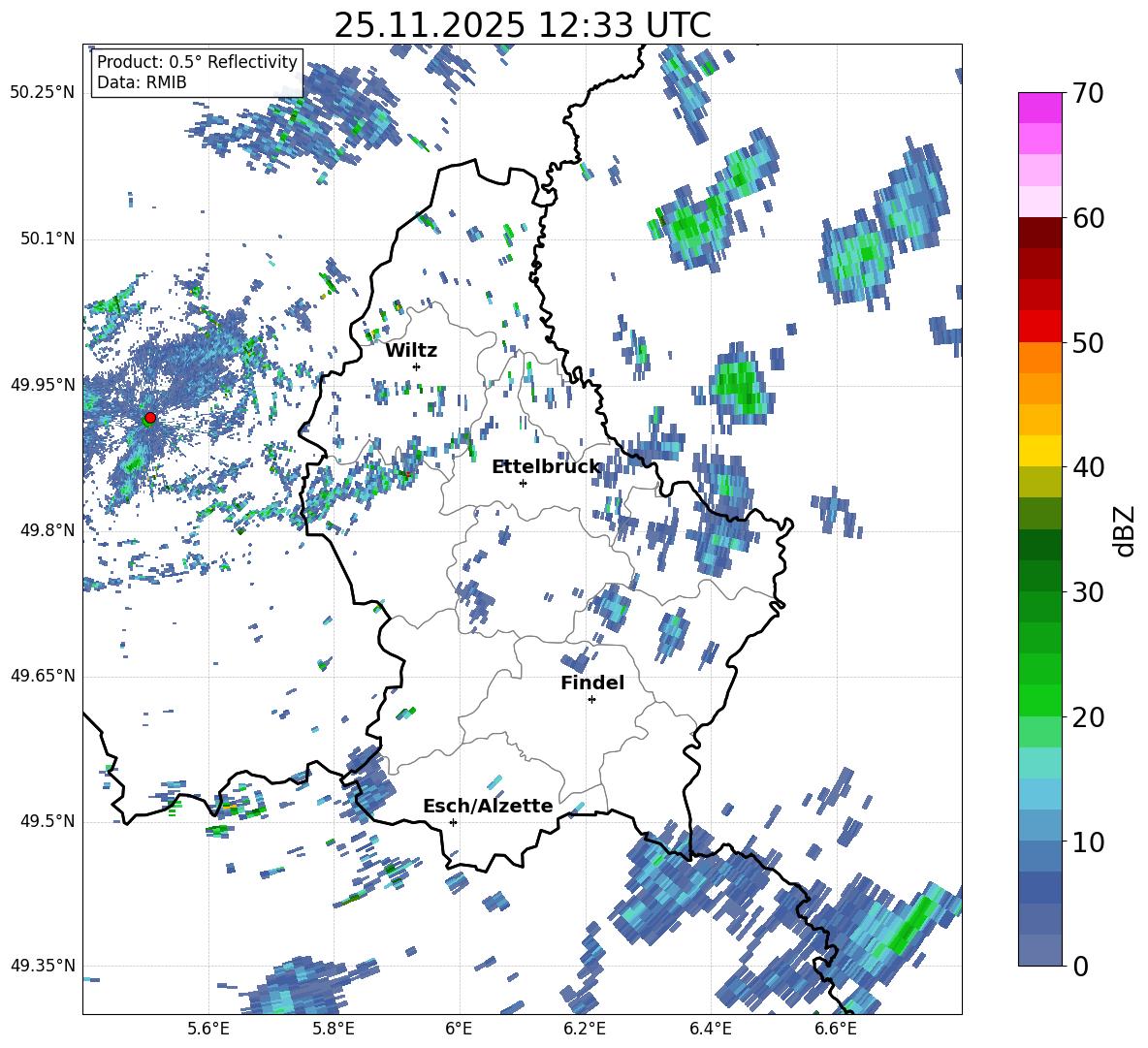
Task: Click the Ettelbruck city label
Action: click(x=546, y=467)
